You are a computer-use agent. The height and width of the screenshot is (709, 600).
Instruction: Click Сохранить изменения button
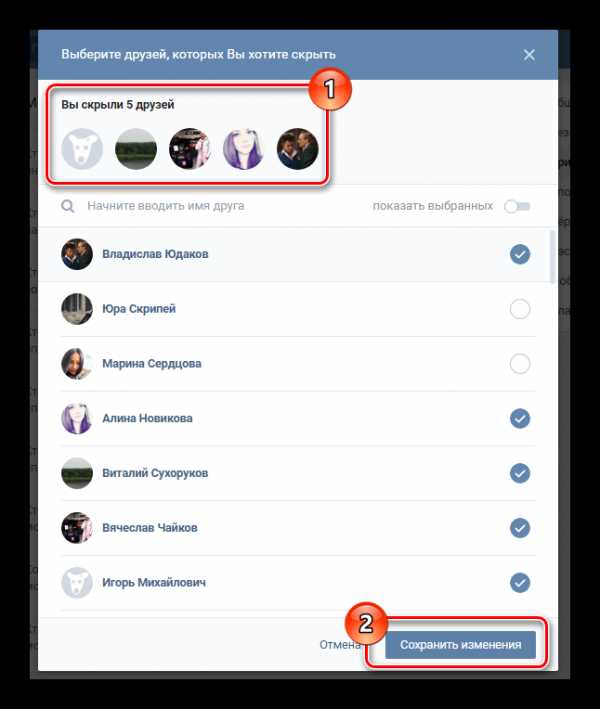[x=460, y=644]
